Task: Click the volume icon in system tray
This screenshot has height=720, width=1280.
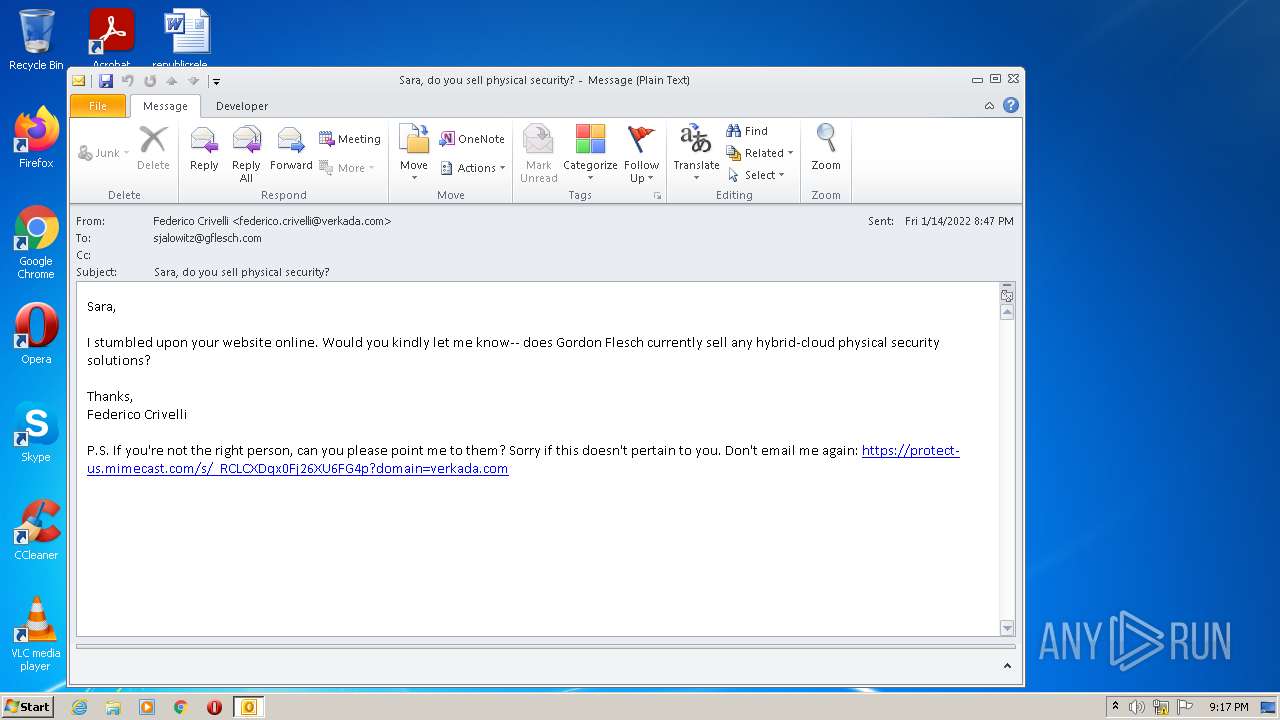Action: click(x=1136, y=707)
